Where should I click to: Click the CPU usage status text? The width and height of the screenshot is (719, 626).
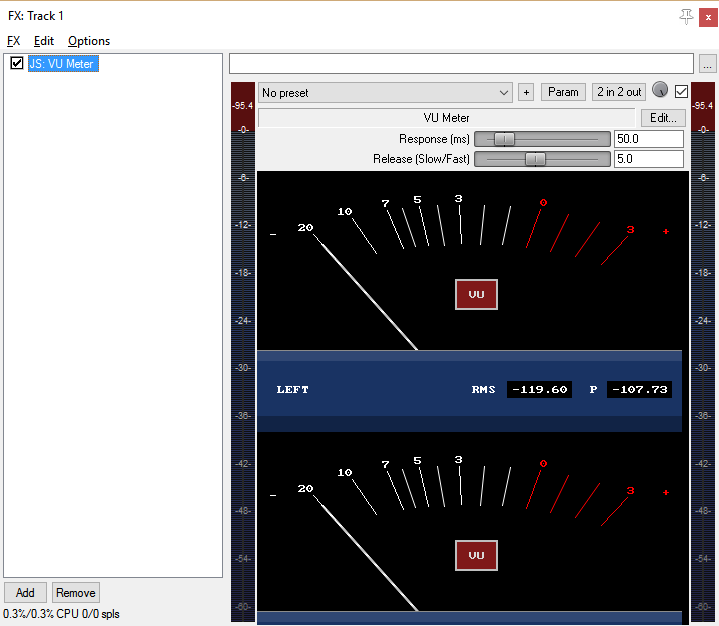point(61,614)
